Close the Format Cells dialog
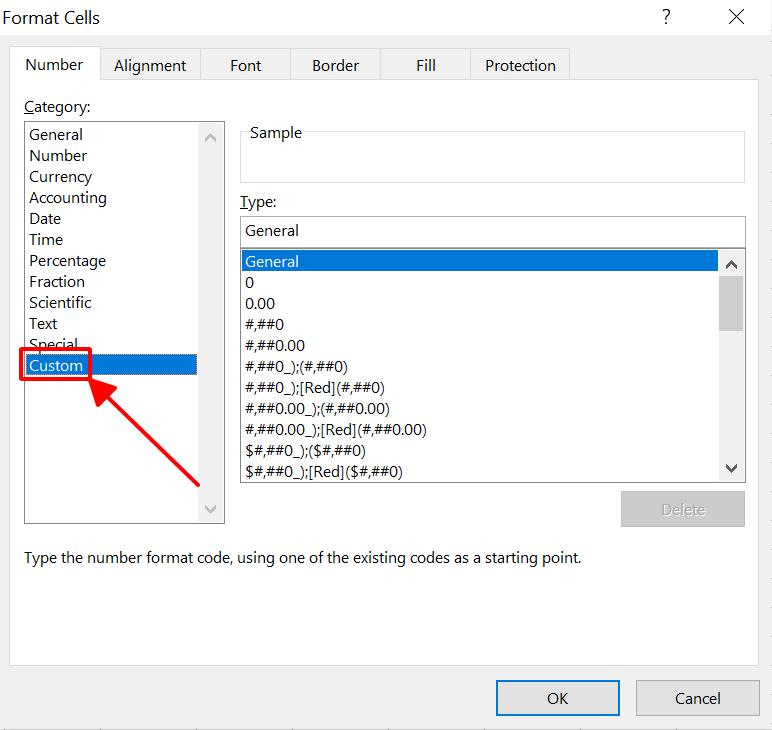This screenshot has height=730, width=772. coord(737,17)
